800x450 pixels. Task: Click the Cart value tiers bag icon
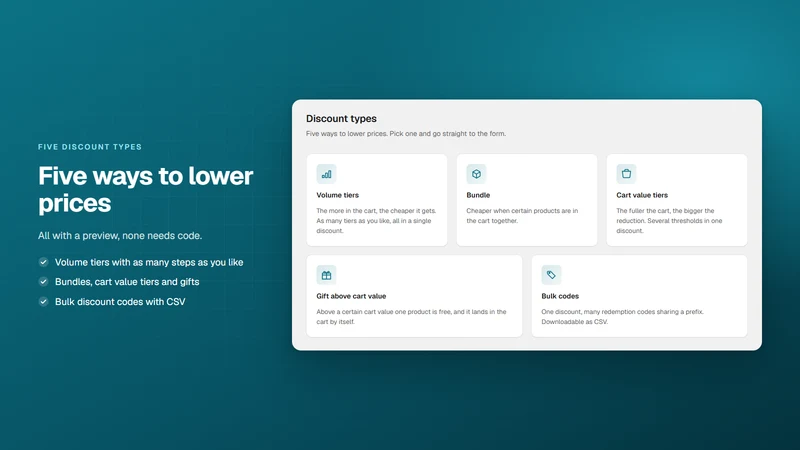click(x=626, y=174)
